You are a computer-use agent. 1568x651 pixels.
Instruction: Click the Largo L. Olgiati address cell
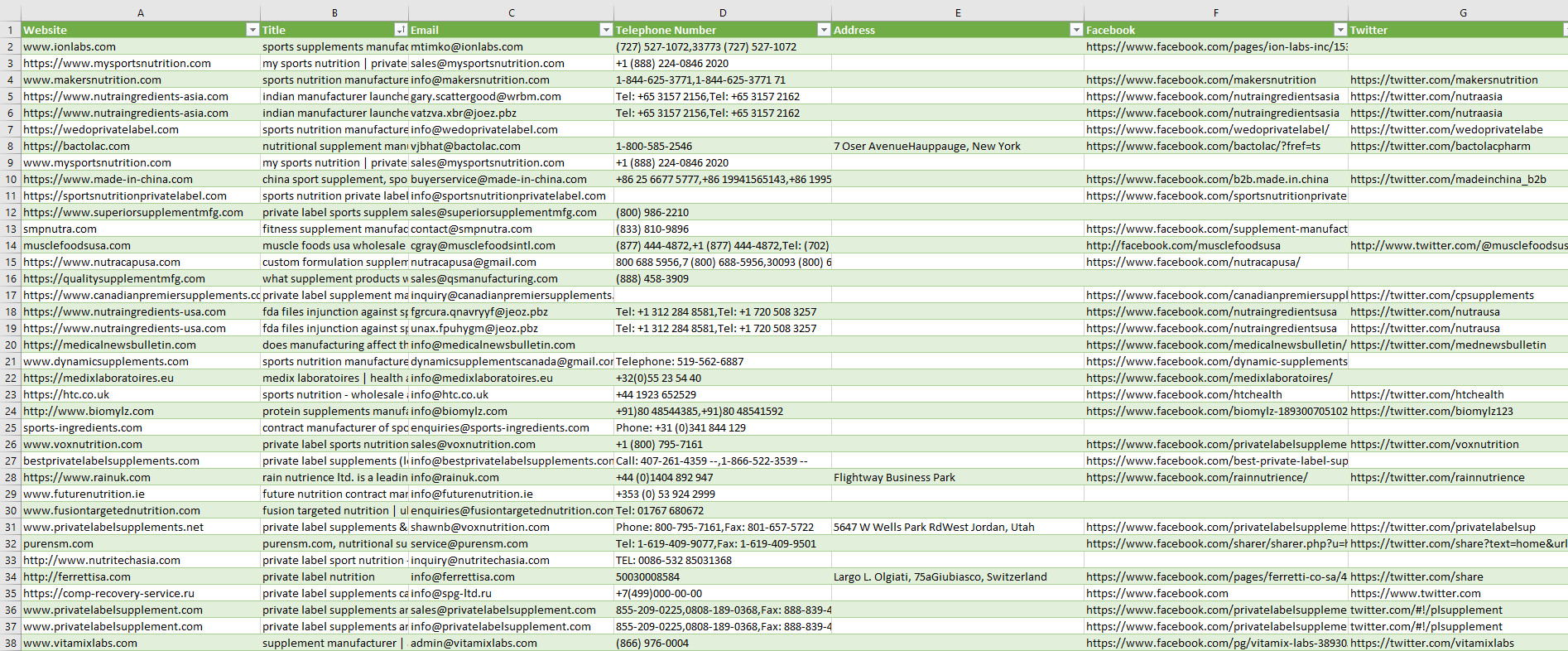958,576
